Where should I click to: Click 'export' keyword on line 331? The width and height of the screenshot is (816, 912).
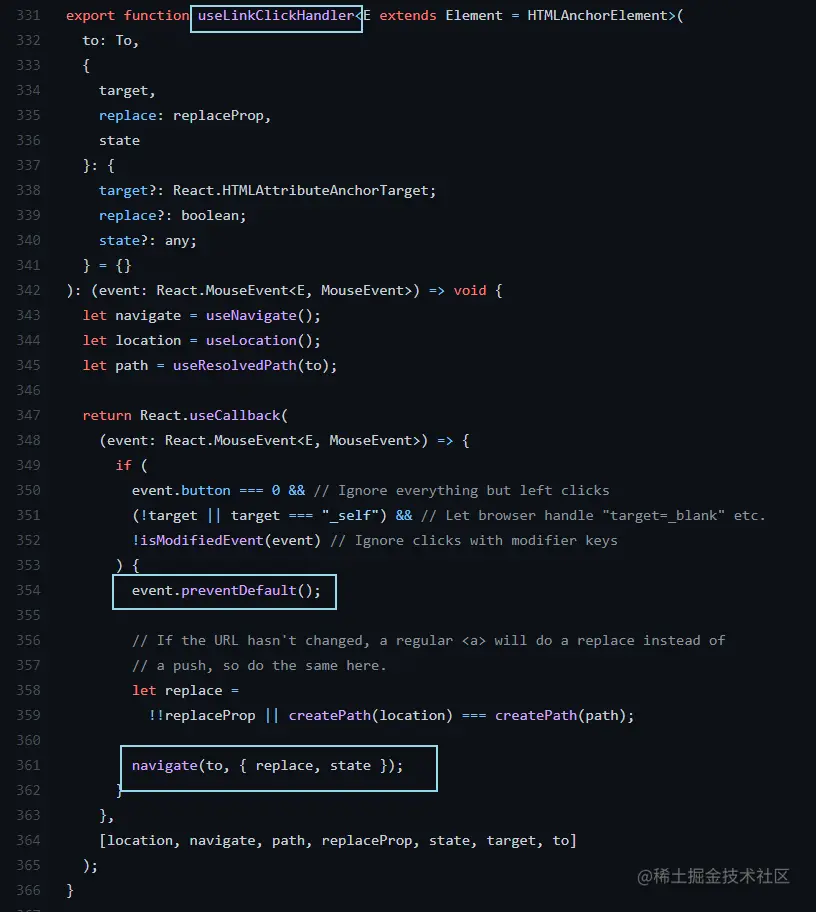[x=90, y=16]
